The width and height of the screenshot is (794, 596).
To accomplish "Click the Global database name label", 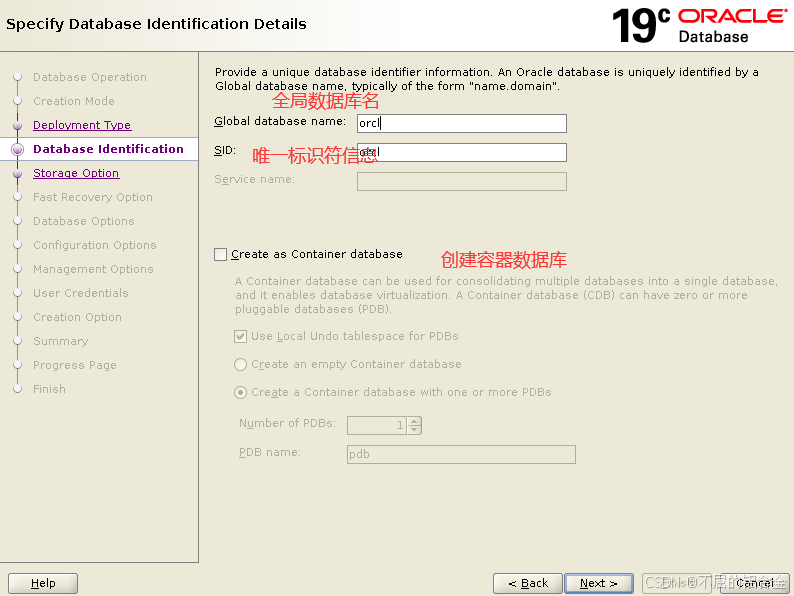I will click(280, 122).
